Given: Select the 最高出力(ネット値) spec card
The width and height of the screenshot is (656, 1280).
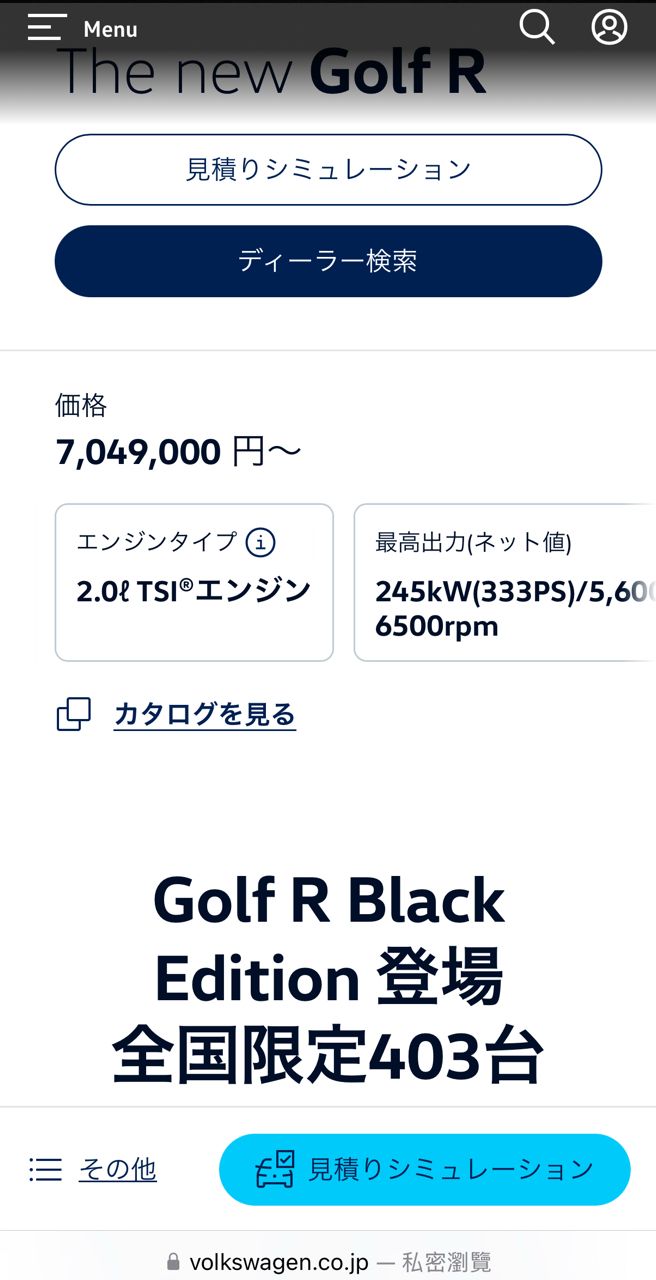Looking at the screenshot, I should click(505, 582).
